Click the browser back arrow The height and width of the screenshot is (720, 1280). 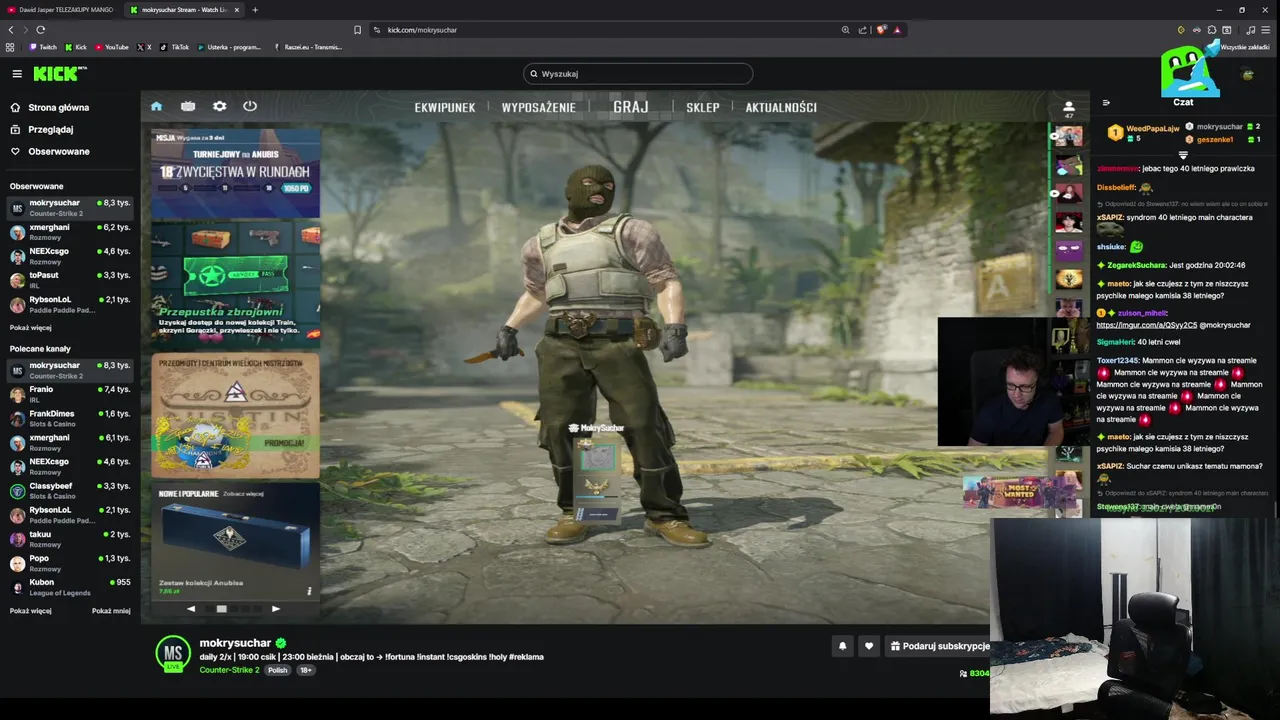click(11, 30)
